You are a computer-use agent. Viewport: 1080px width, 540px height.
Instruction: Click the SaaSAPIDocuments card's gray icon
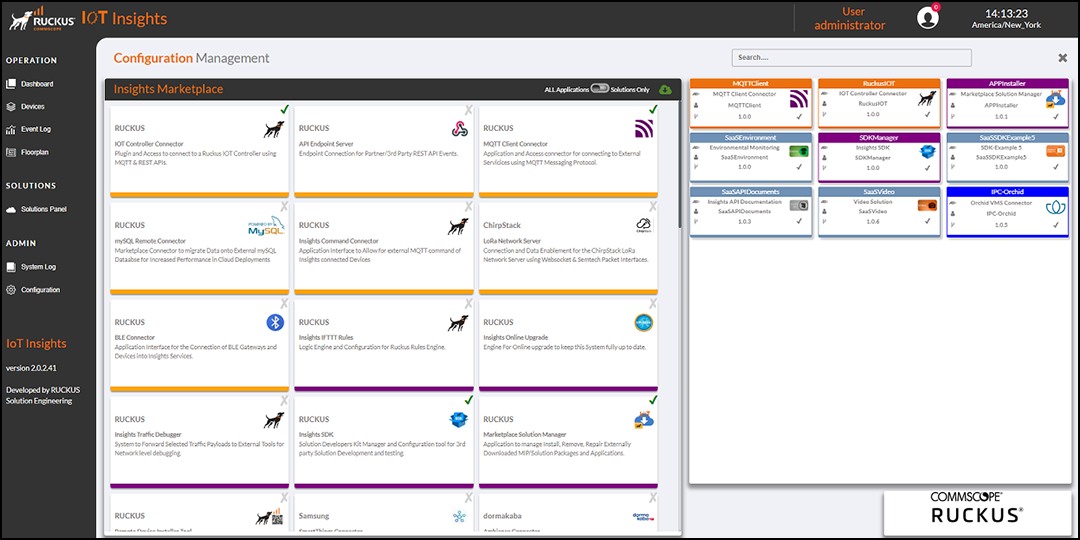(x=799, y=205)
